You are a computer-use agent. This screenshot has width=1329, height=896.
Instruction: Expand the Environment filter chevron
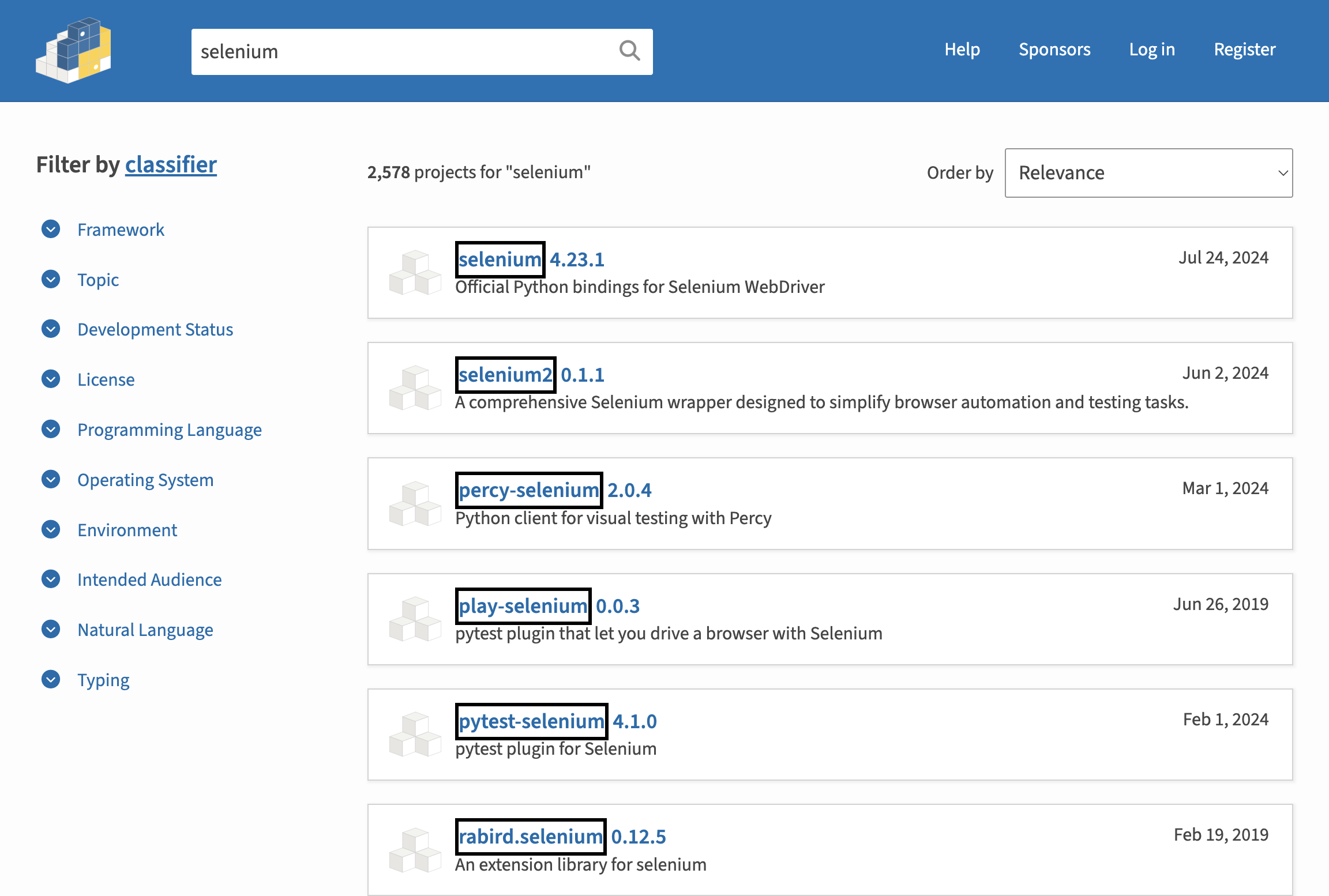tap(51, 529)
